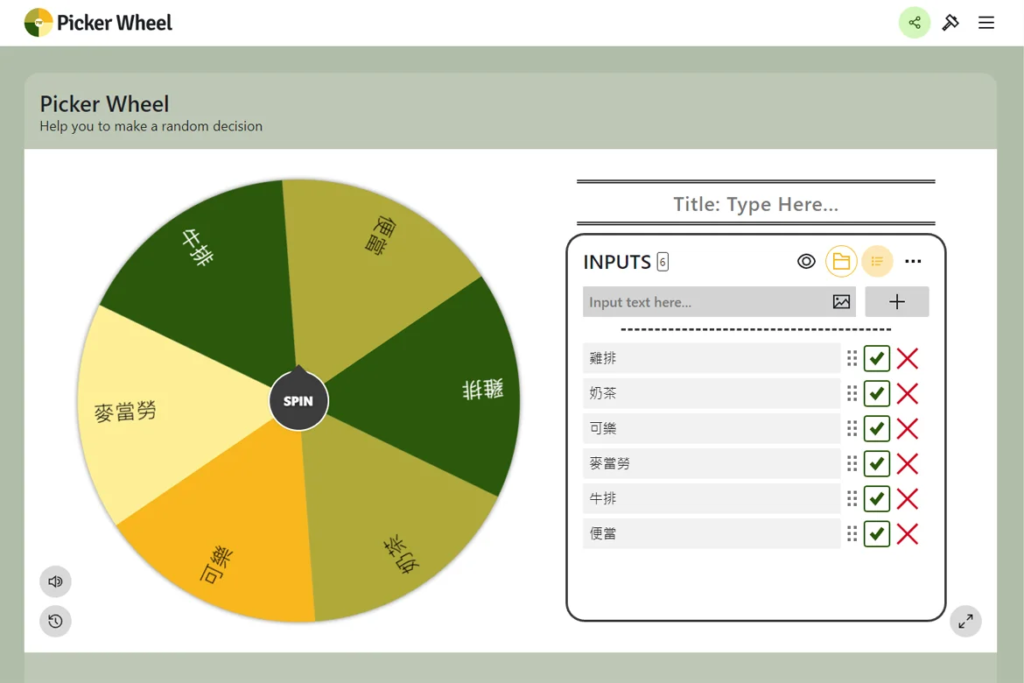Screen dimensions: 1024x683
Task: Switch the inputs list view mode
Action: [x=877, y=261]
